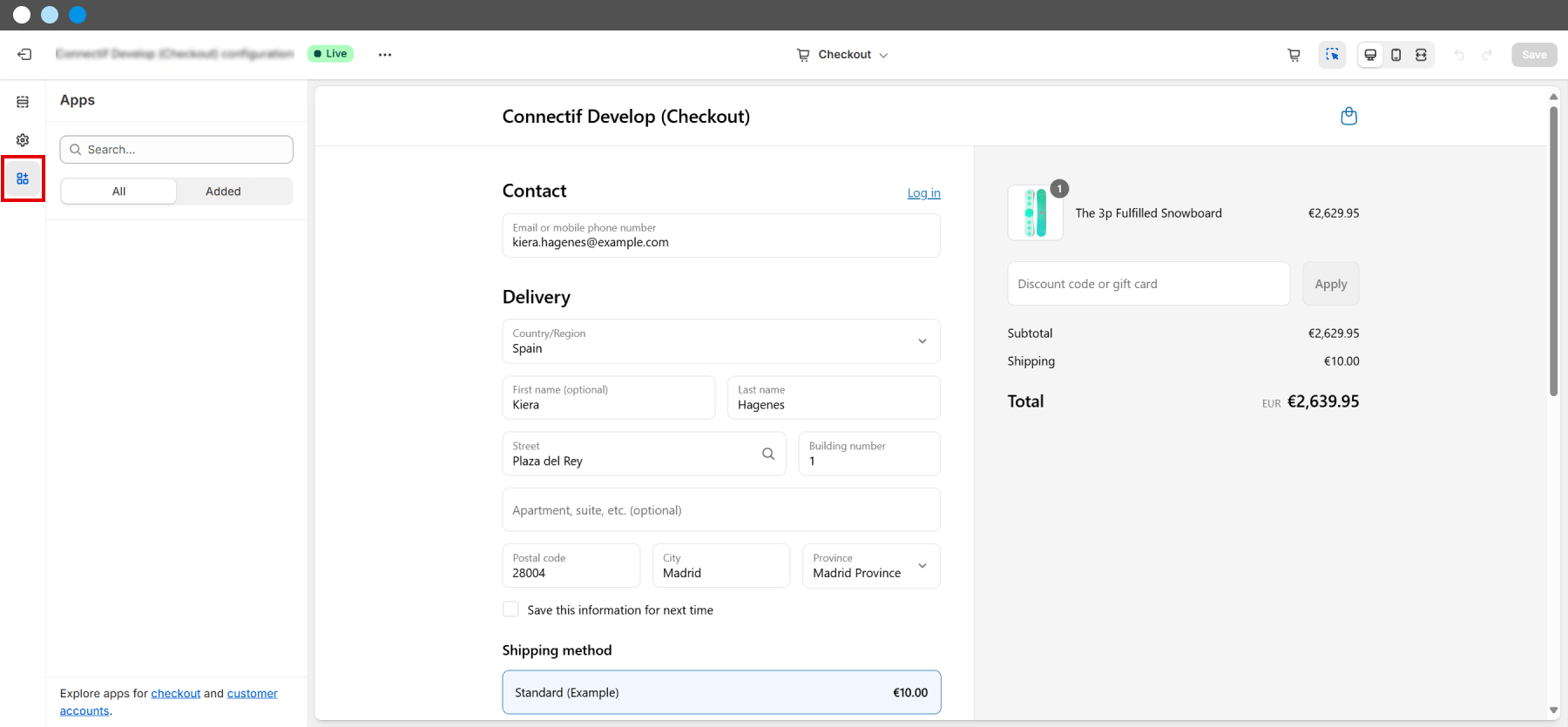Click the Discount code or gift card field
1568x727 pixels.
click(1148, 284)
